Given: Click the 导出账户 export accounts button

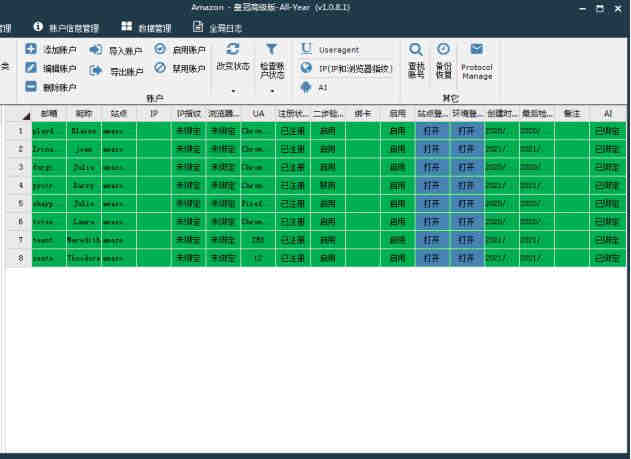Looking at the screenshot, I should [116, 71].
